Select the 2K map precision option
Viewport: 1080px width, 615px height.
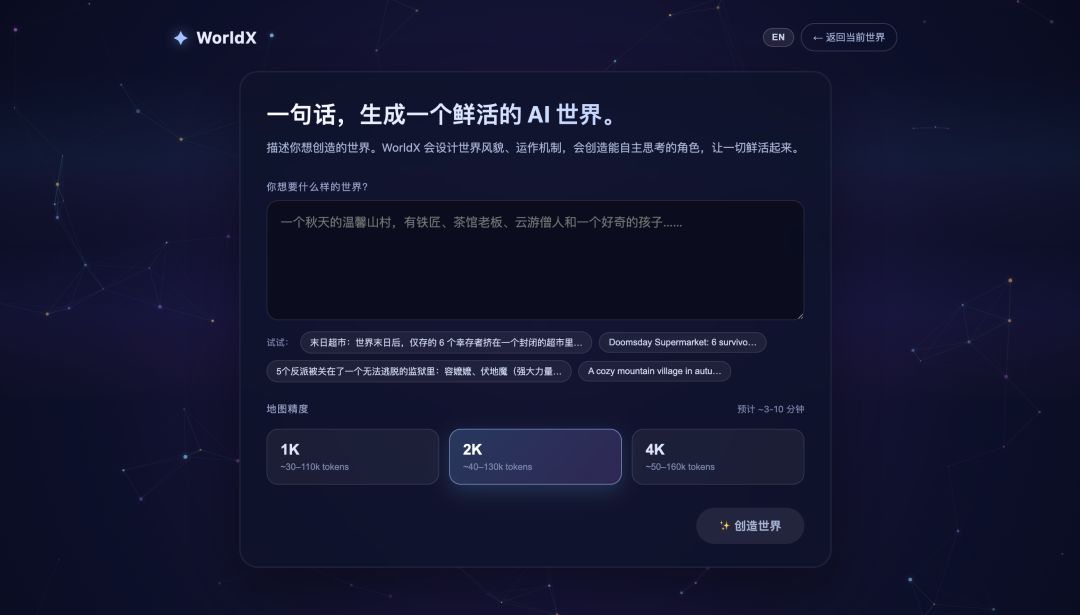(x=535, y=457)
